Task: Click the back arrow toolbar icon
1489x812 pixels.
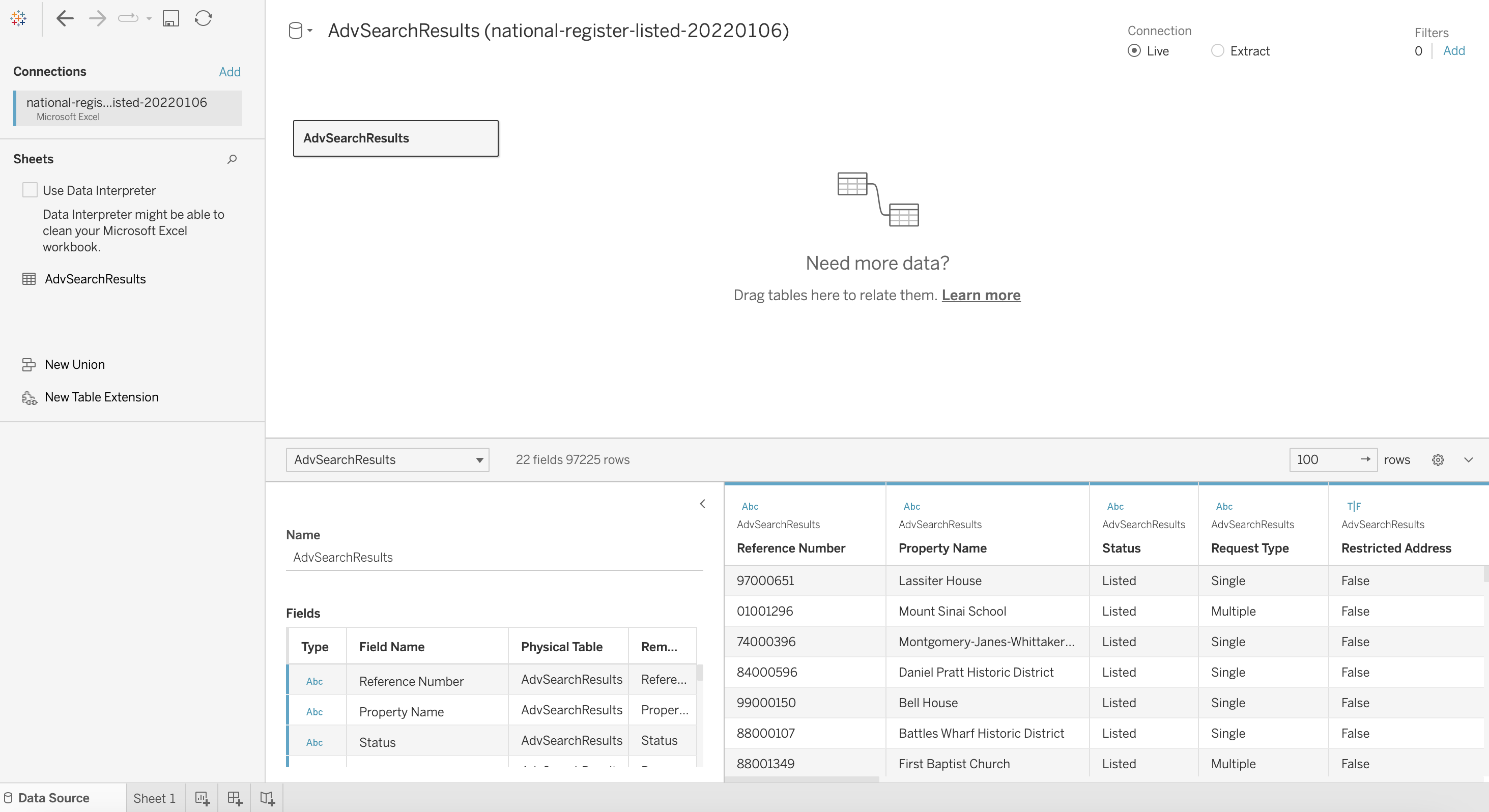Action: [65, 18]
